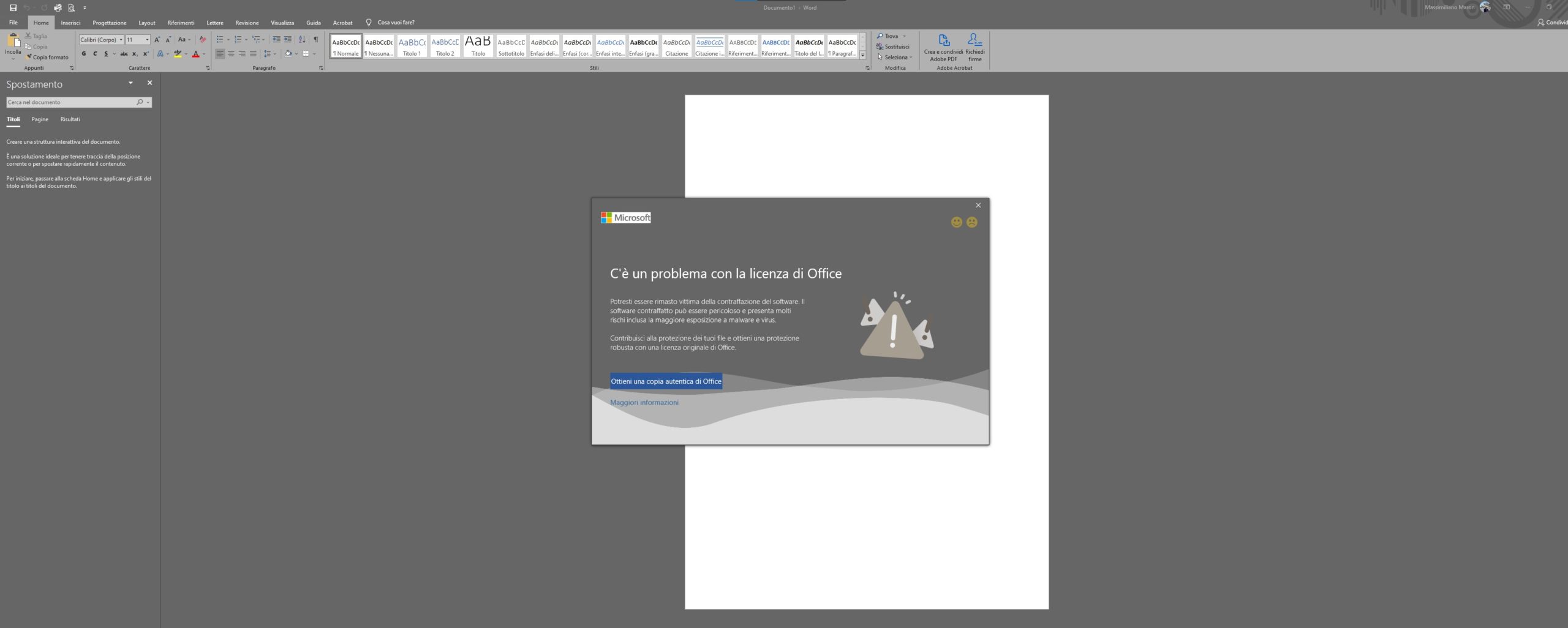
Task: Increase font size with the grow font icon
Action: coord(157,39)
